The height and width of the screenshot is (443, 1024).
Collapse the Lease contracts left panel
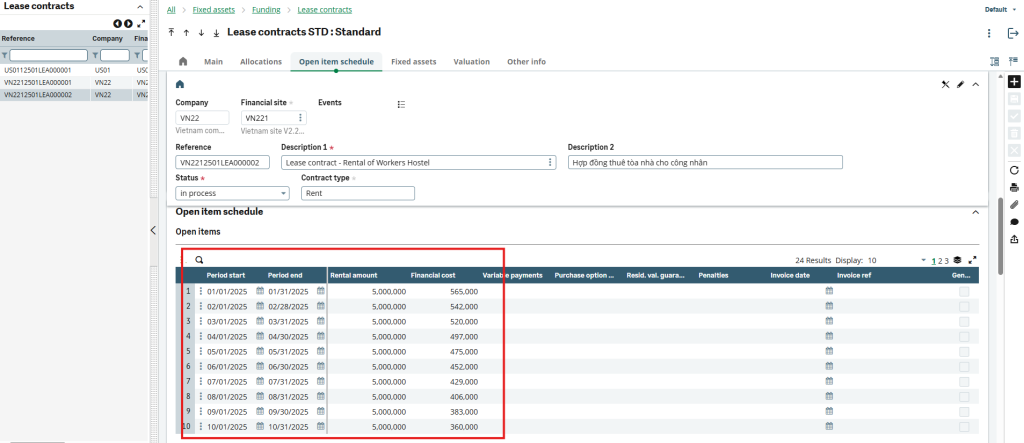pos(153,231)
